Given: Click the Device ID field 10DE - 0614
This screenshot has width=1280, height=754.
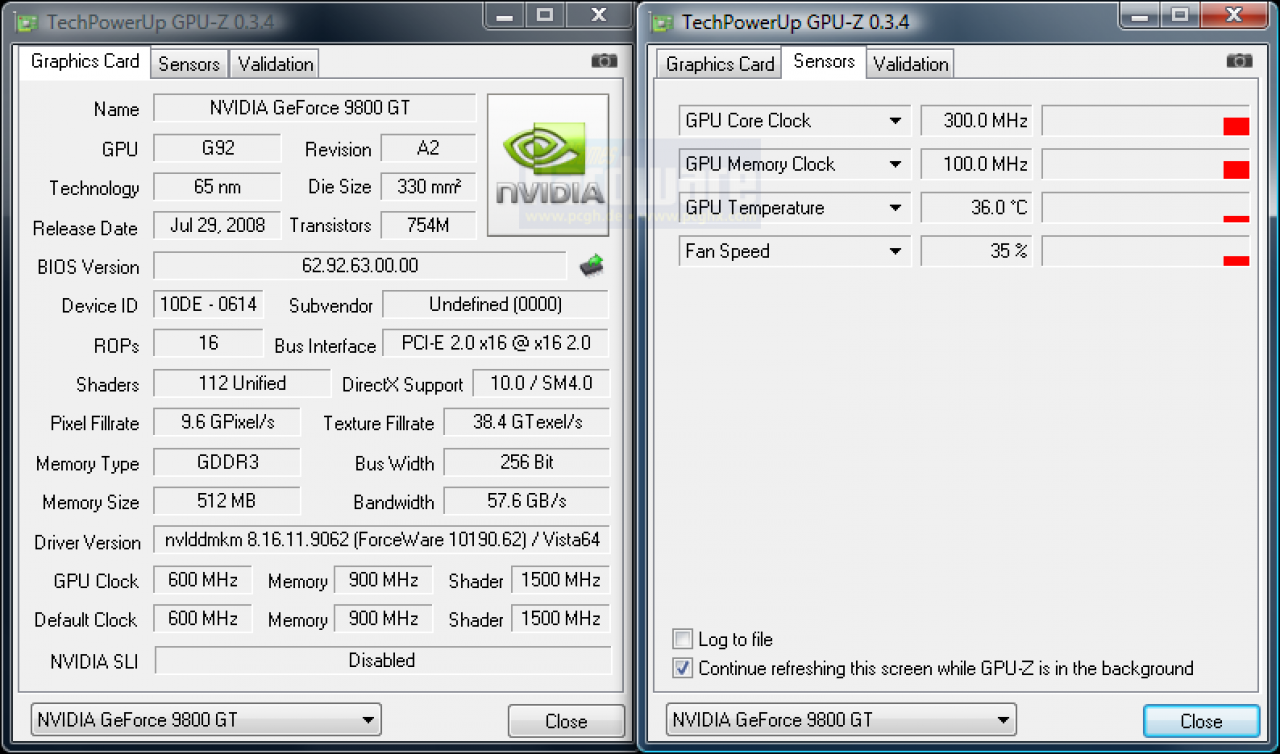Looking at the screenshot, I should pyautogui.click(x=208, y=304).
